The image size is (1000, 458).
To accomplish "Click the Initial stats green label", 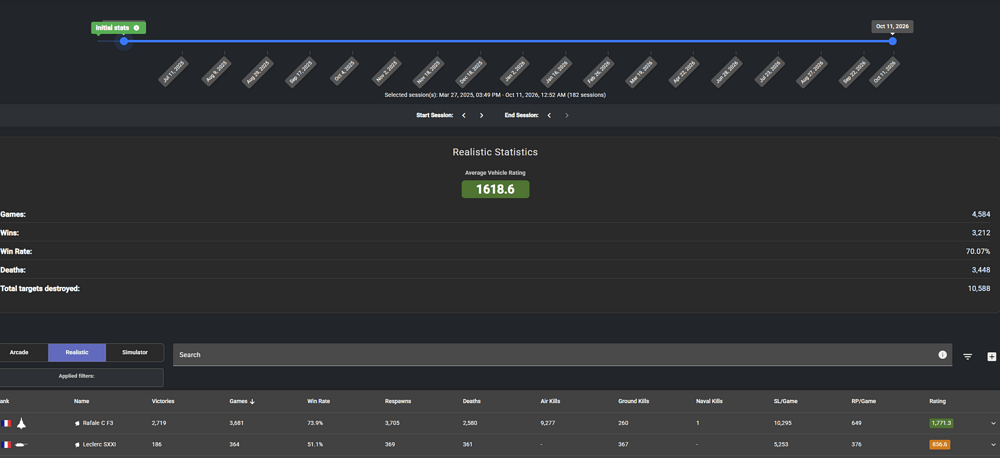I will (x=119, y=28).
